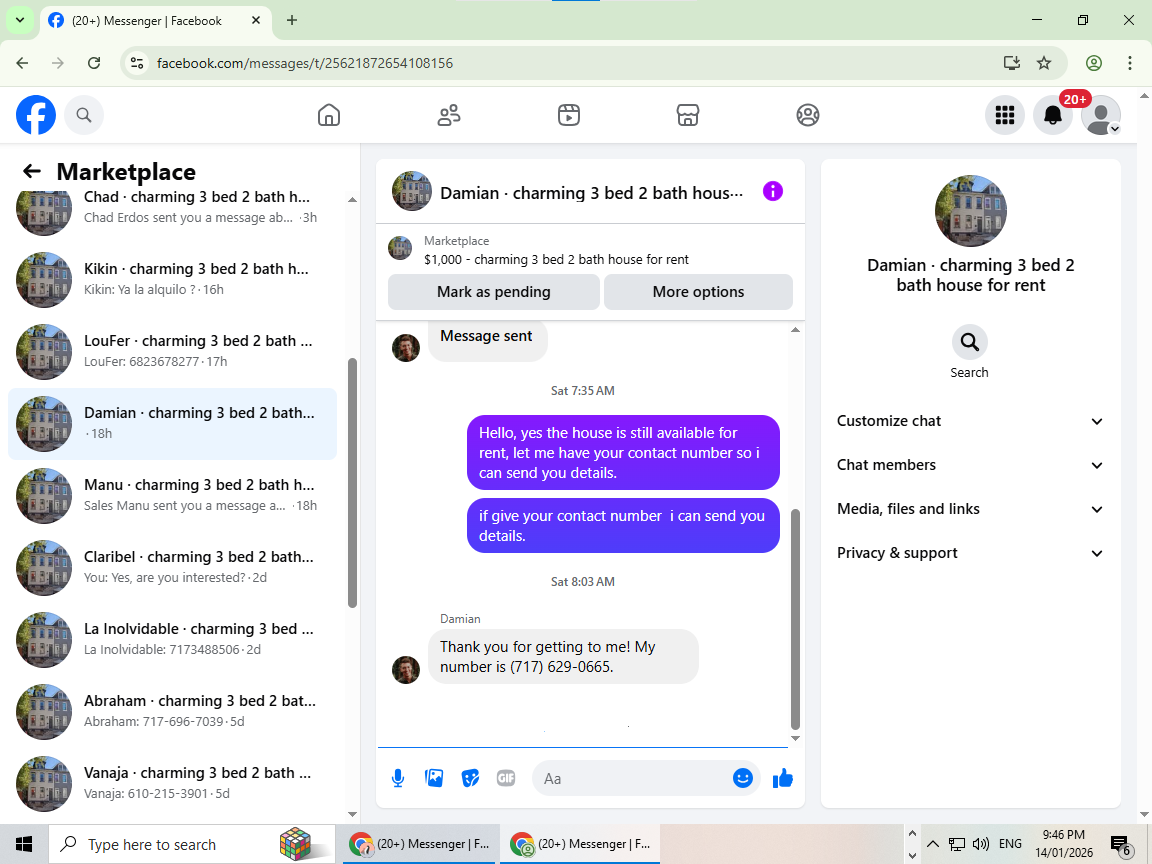The image size is (1152, 864).
Task: Open the Friends icon in top navigation
Action: pyautogui.click(x=449, y=115)
